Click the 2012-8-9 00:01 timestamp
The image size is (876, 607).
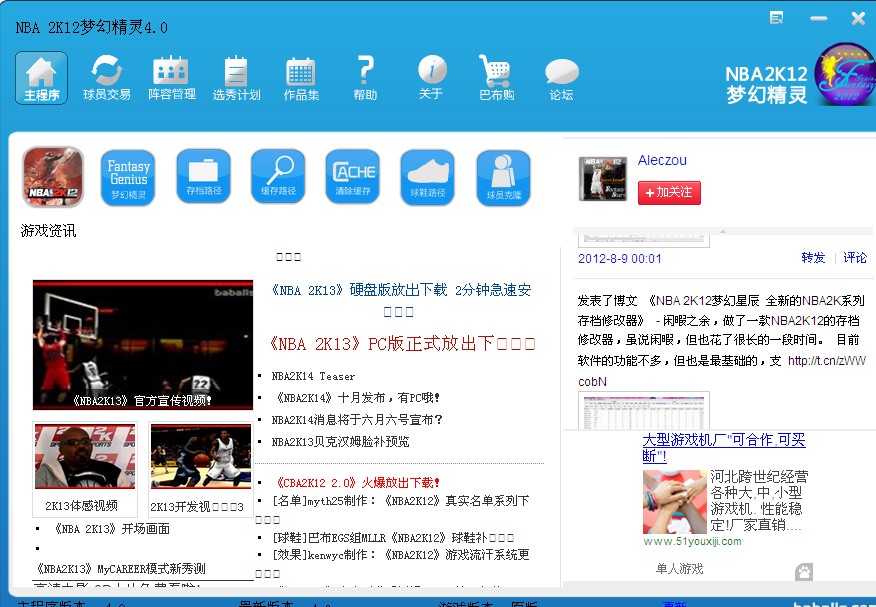[x=620, y=259]
